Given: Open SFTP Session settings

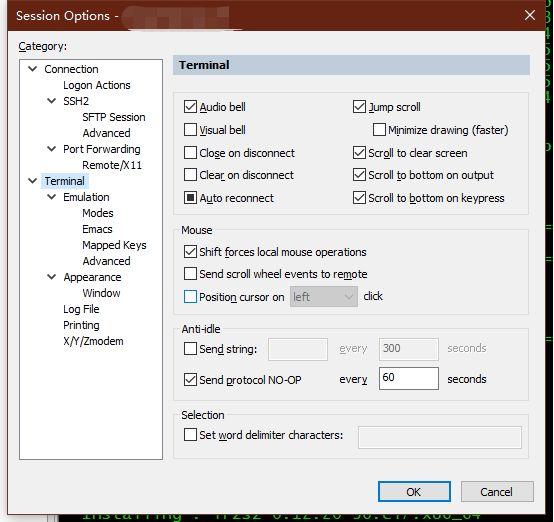Looking at the screenshot, I should pyautogui.click(x=114, y=117).
